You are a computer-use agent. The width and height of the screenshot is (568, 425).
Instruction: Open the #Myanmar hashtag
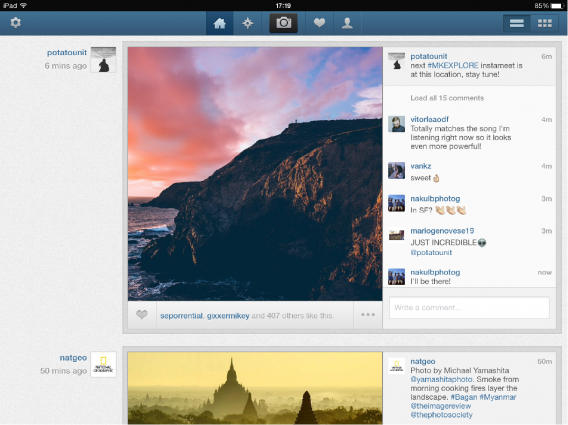[498, 397]
